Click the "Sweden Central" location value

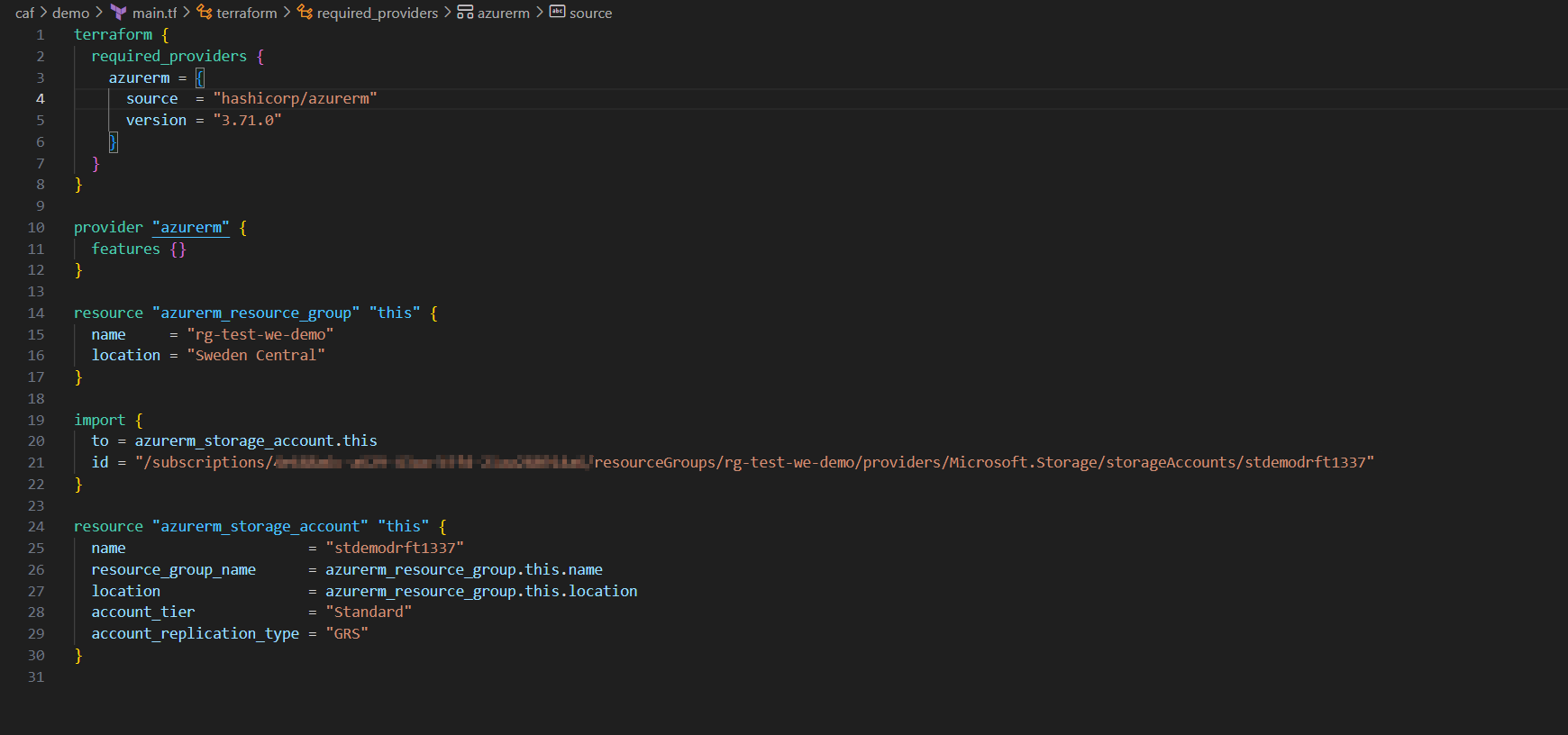(x=256, y=355)
